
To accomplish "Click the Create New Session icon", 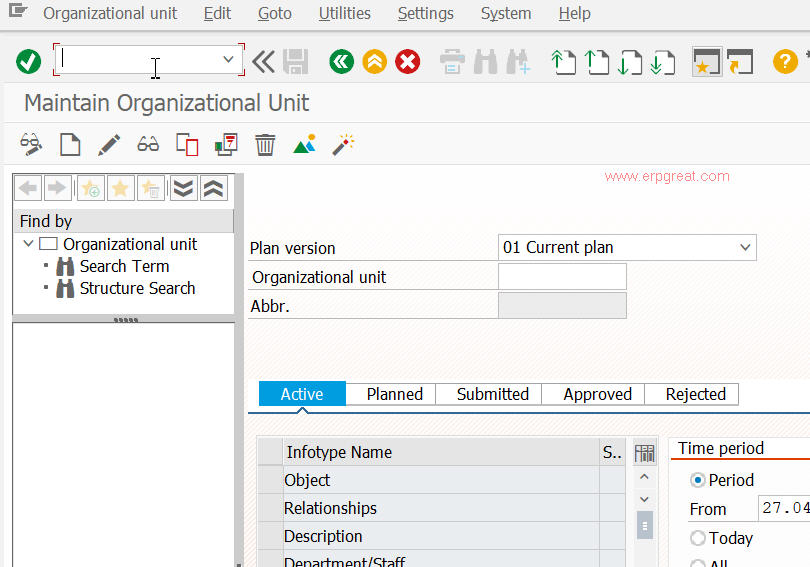I will (x=707, y=62).
